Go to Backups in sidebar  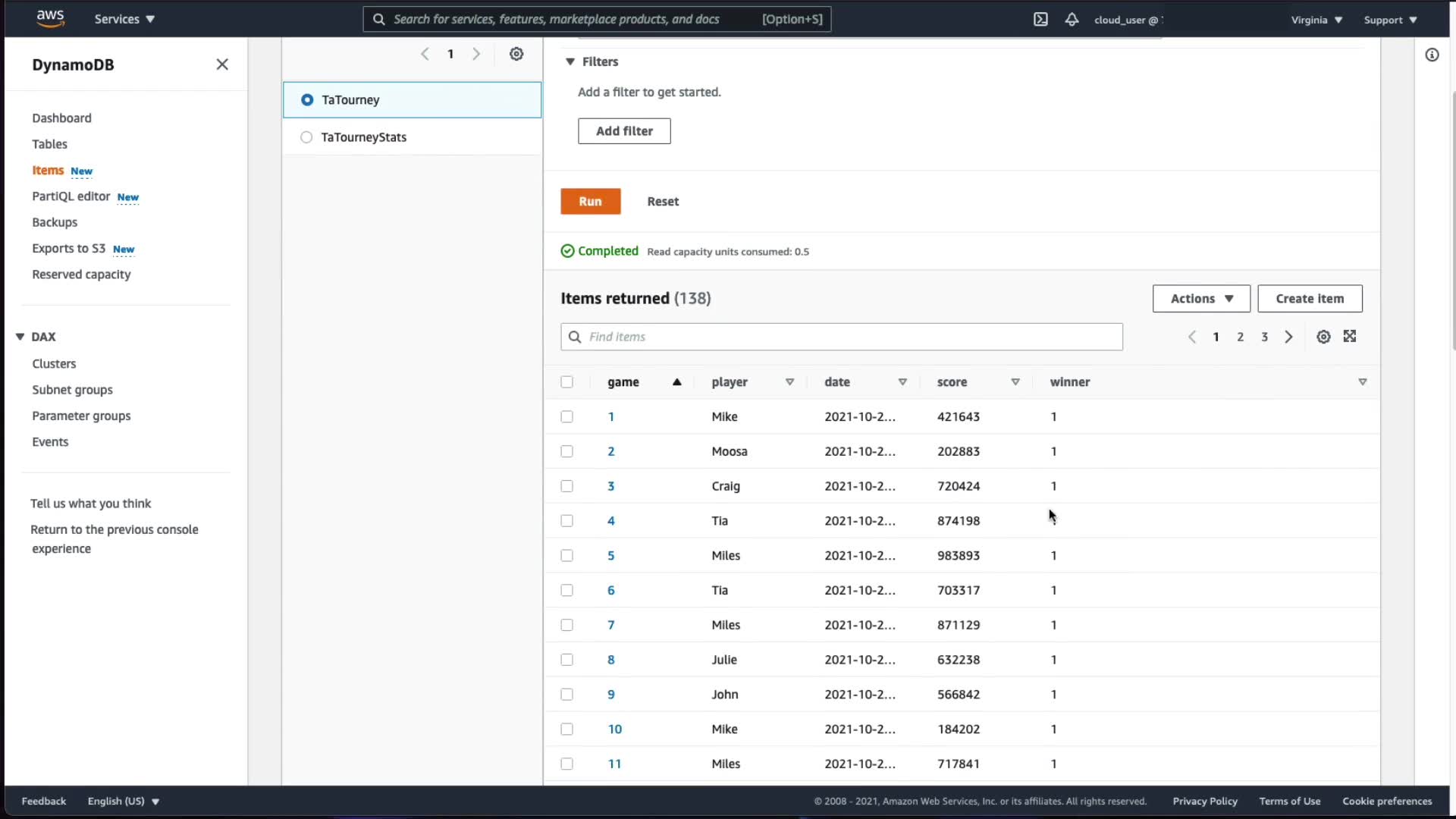coord(55,222)
